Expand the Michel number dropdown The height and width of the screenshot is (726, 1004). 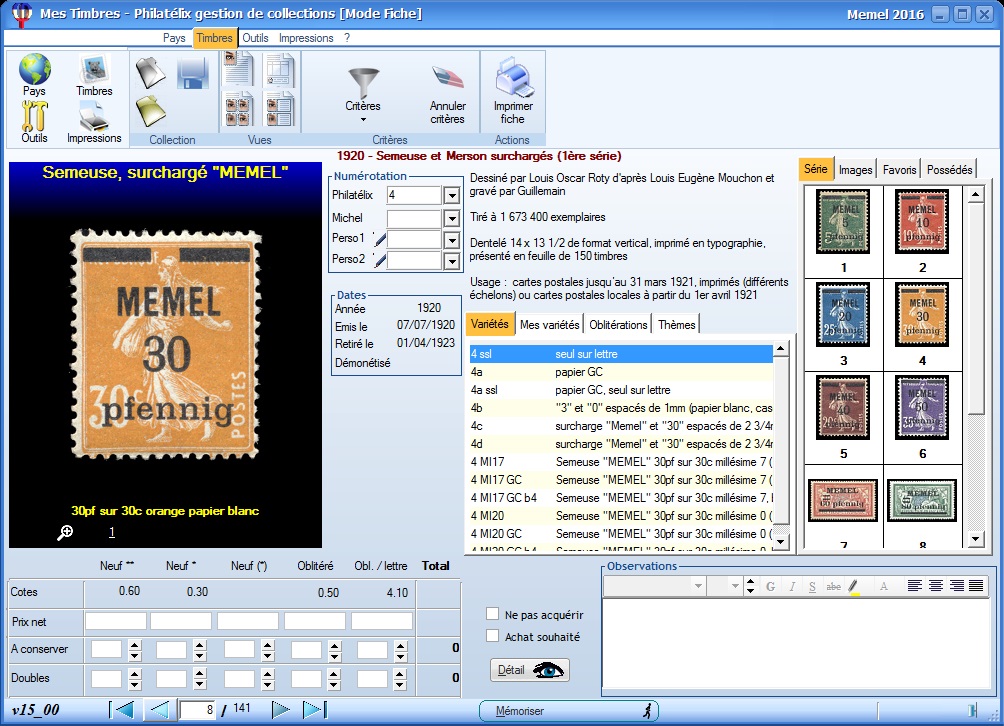point(451,218)
